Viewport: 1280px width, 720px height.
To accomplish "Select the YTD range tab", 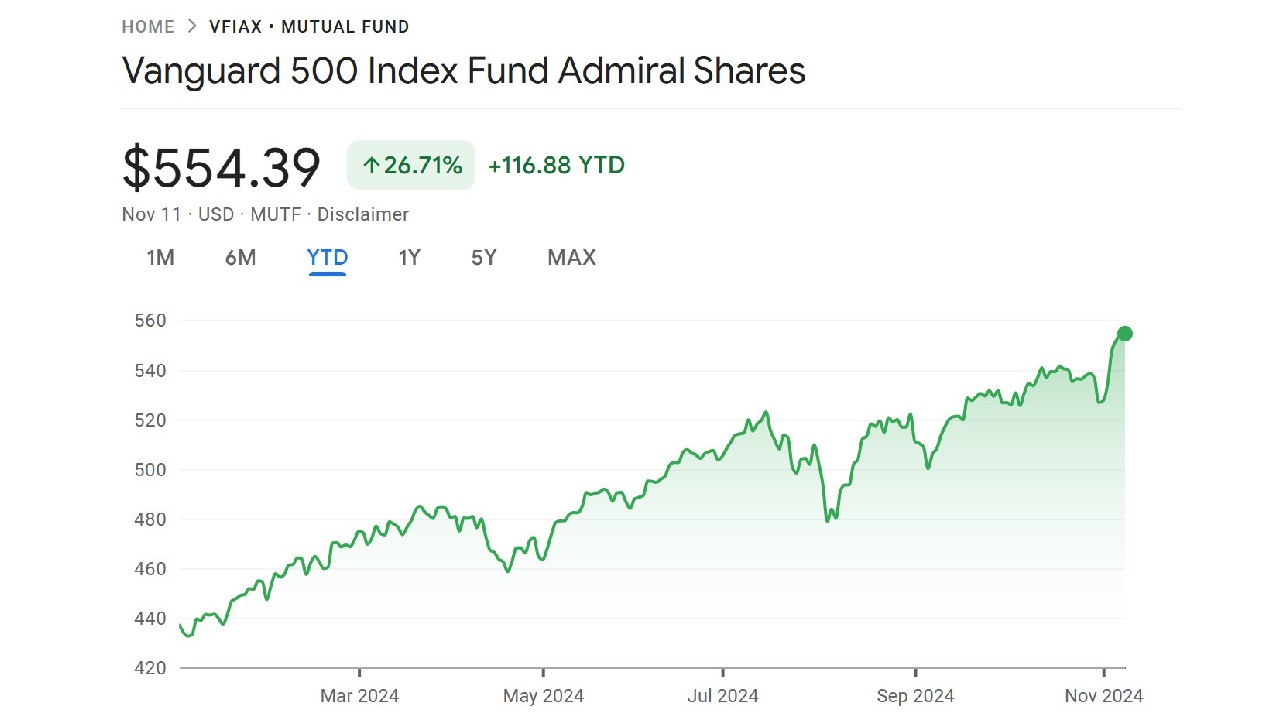I will point(327,258).
